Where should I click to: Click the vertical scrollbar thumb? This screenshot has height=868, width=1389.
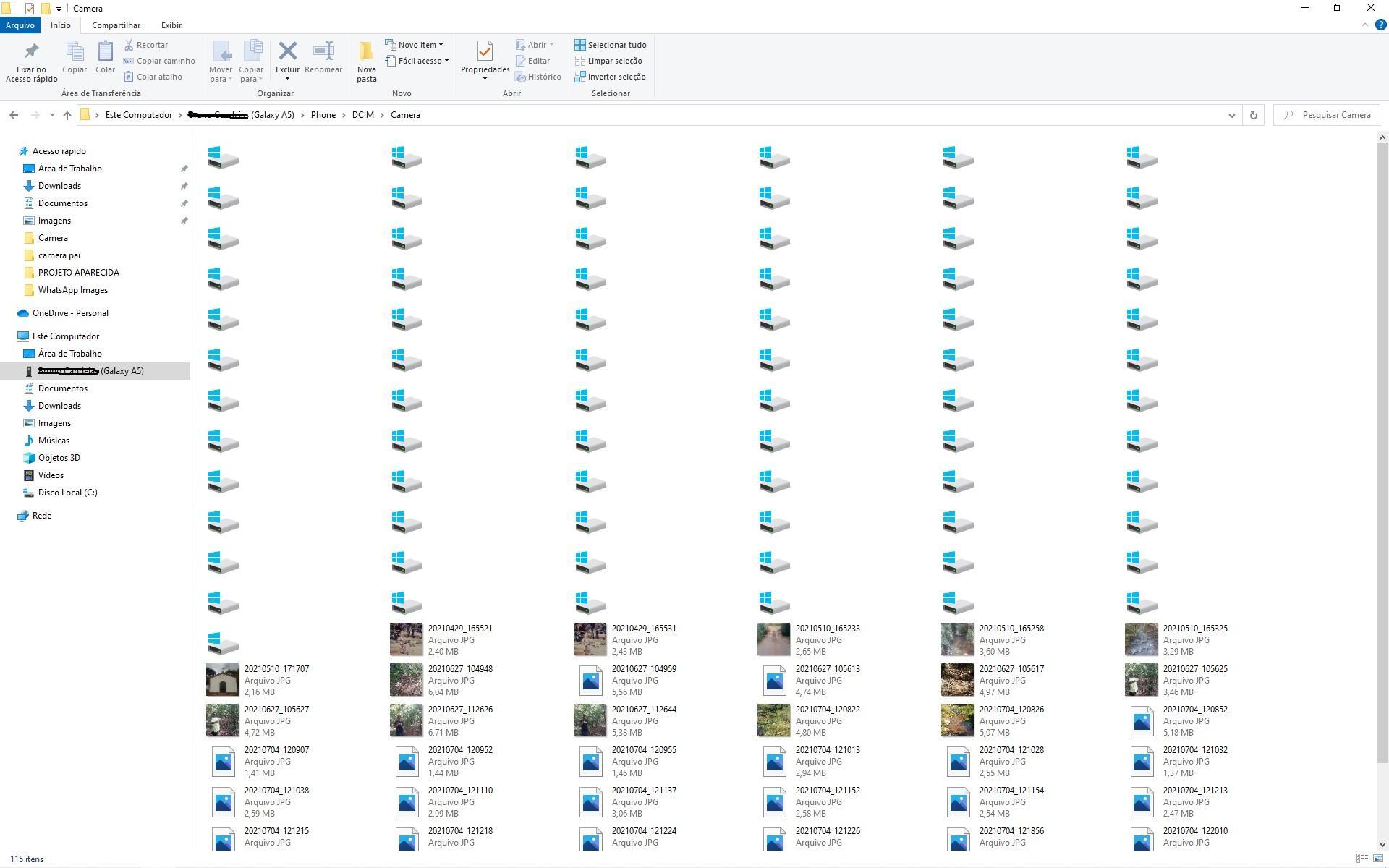1382,453
